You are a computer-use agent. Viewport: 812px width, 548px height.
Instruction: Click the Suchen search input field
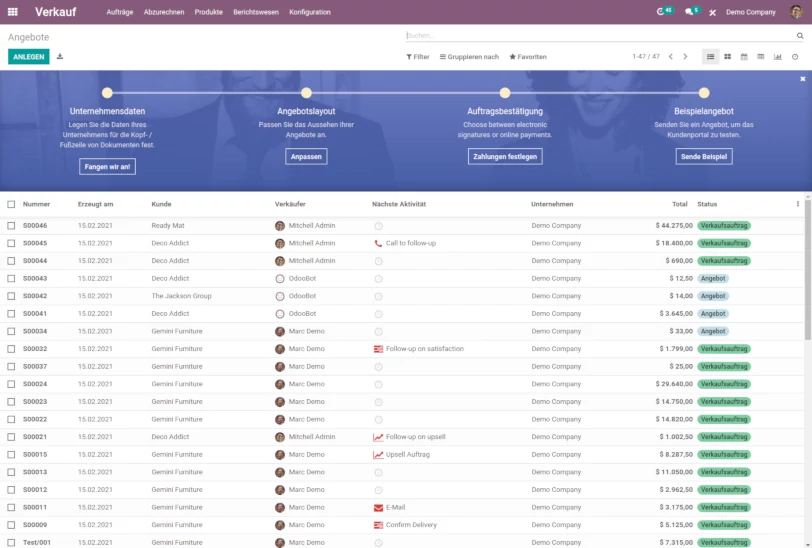[600, 36]
